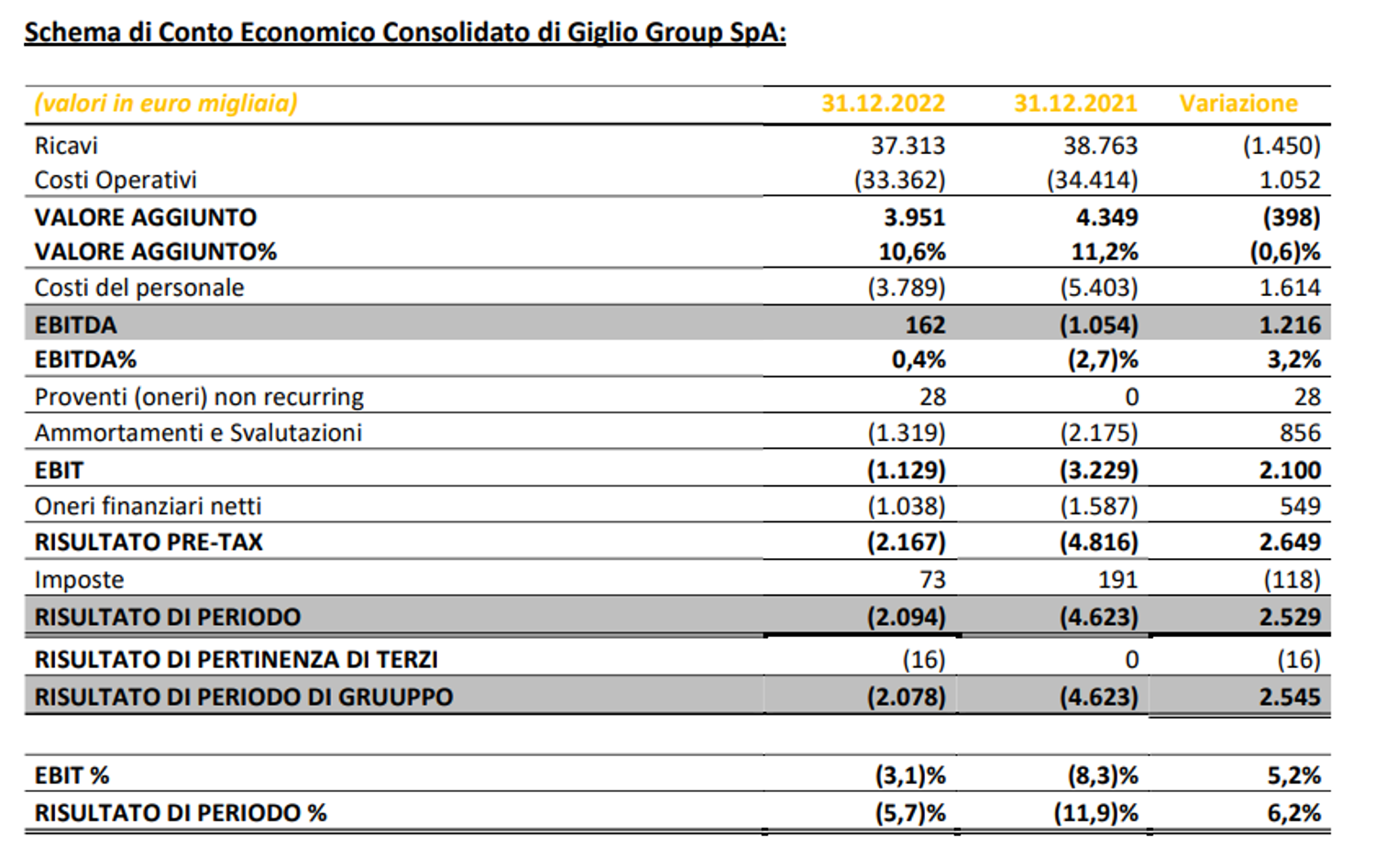Click the "Variazione" column header
Screen dimensions: 1375x868
[x=1238, y=103]
